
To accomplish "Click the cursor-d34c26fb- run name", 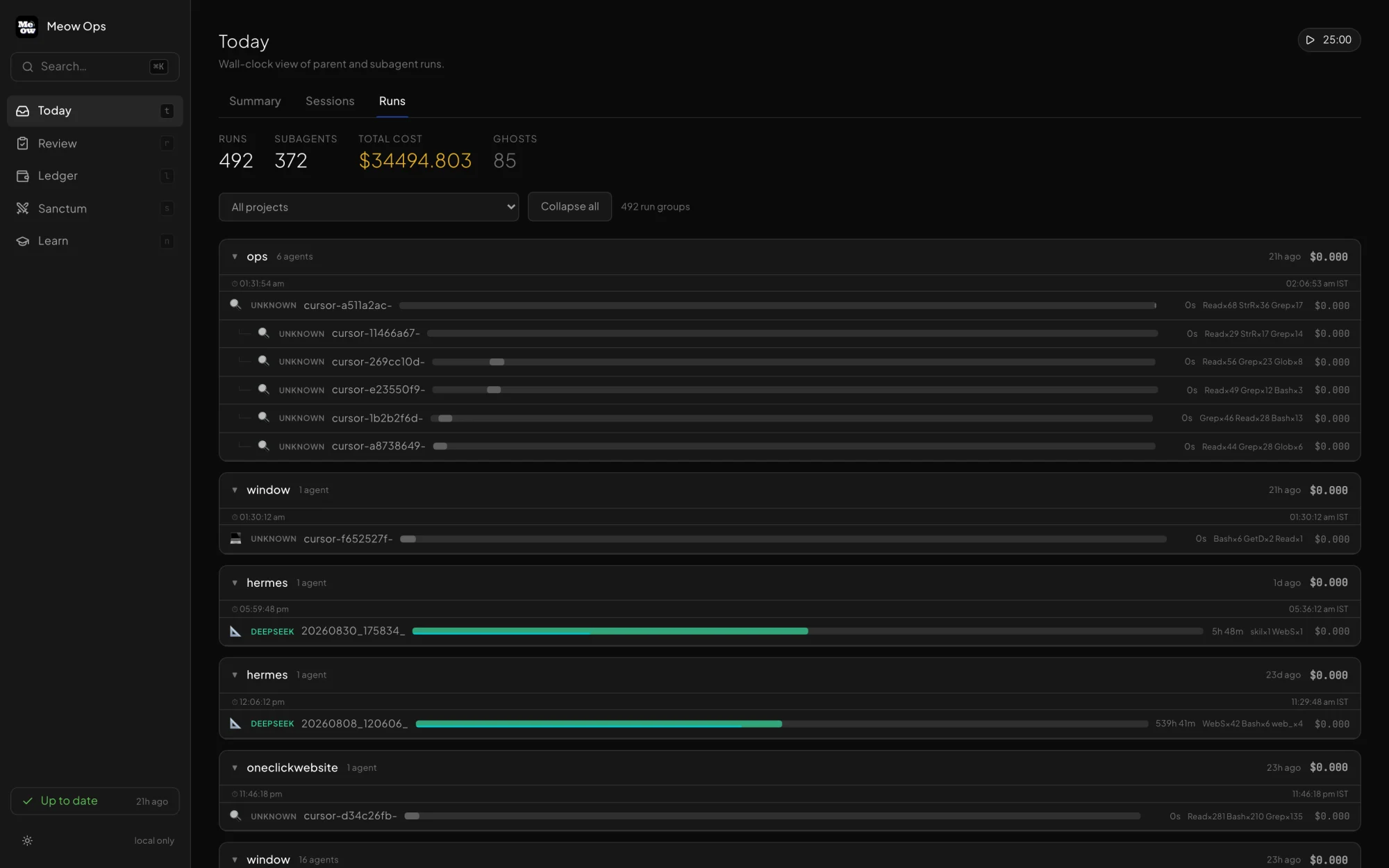I will click(x=350, y=816).
